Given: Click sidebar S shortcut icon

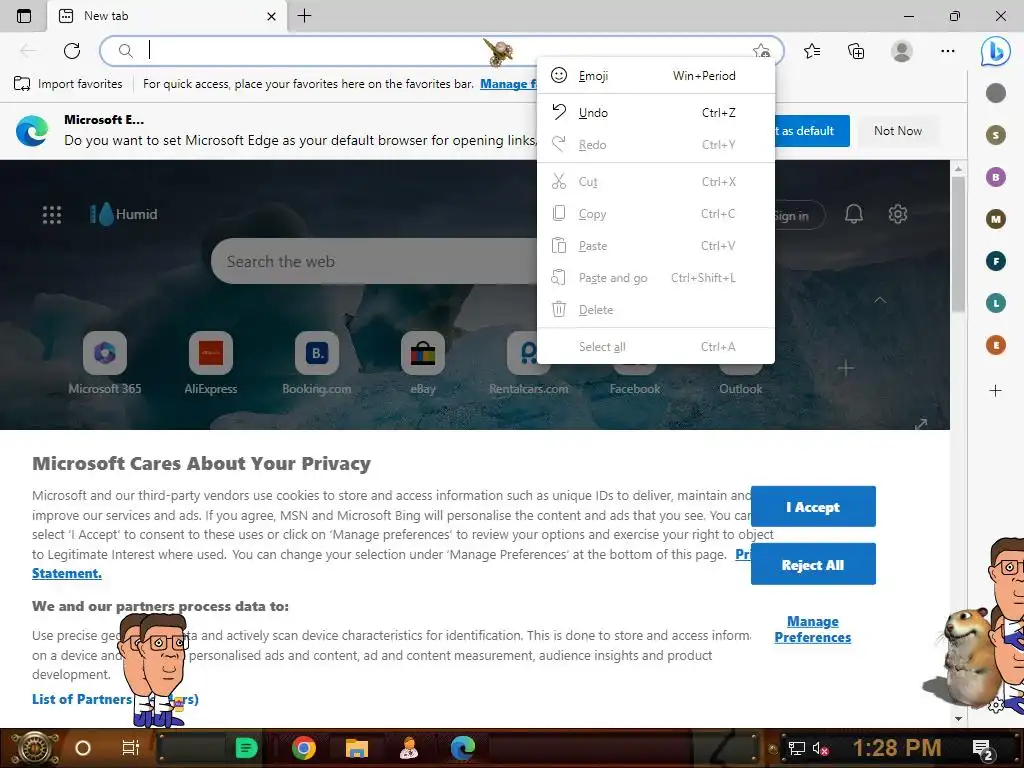Looking at the screenshot, I should pos(995,135).
